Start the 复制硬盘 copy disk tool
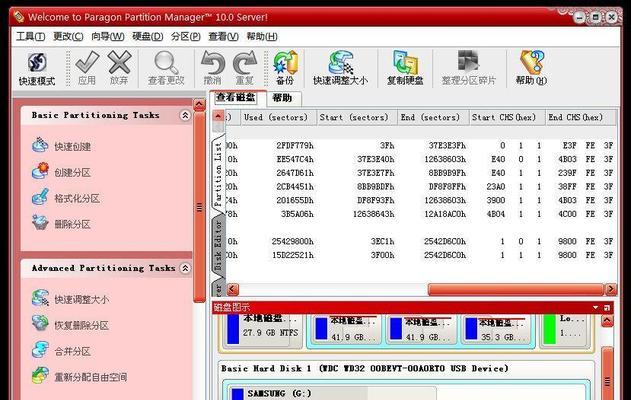The width and height of the screenshot is (631, 400). pos(405,68)
